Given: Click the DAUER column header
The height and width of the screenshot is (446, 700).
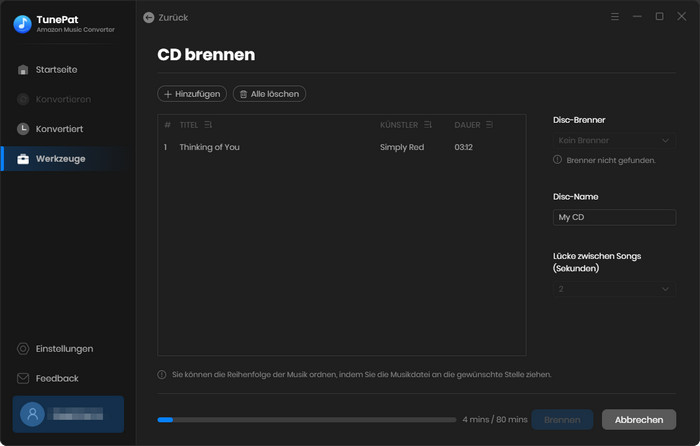Looking at the screenshot, I should (467, 125).
